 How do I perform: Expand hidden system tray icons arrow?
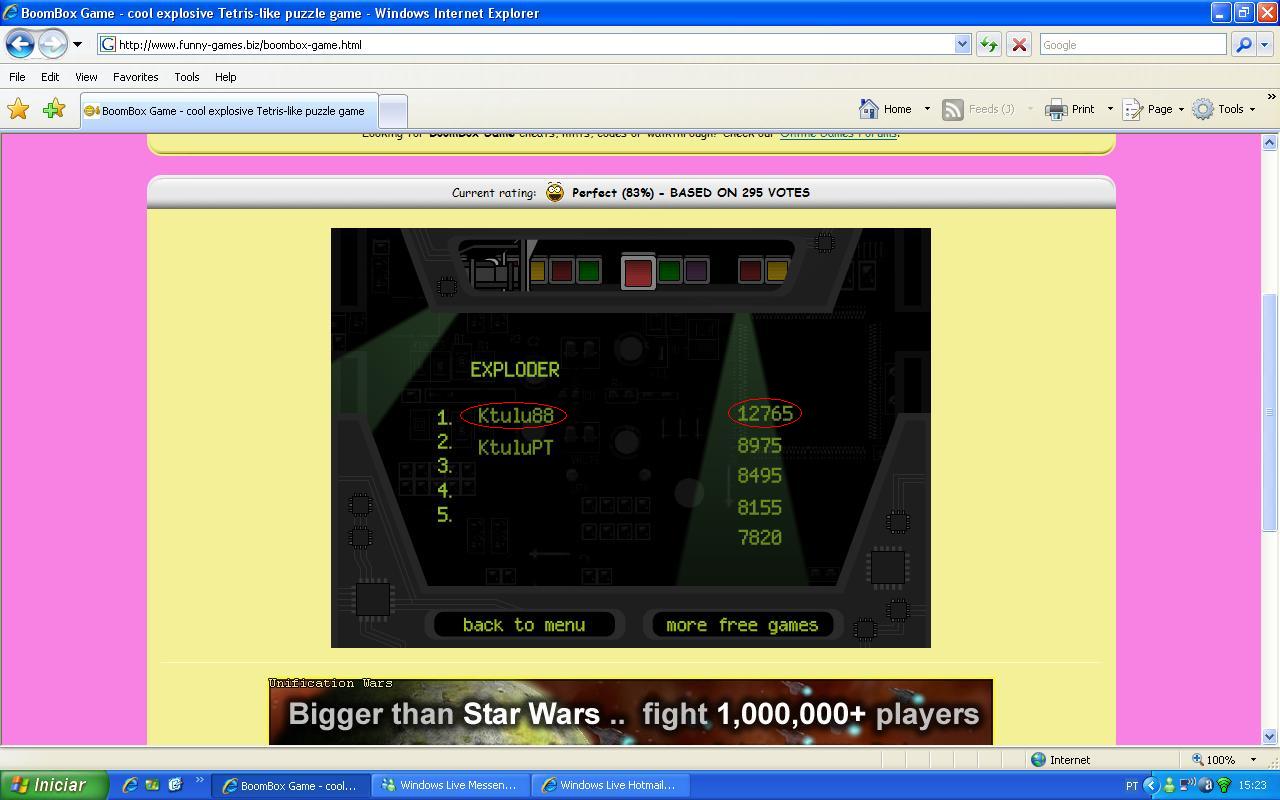pos(1150,785)
